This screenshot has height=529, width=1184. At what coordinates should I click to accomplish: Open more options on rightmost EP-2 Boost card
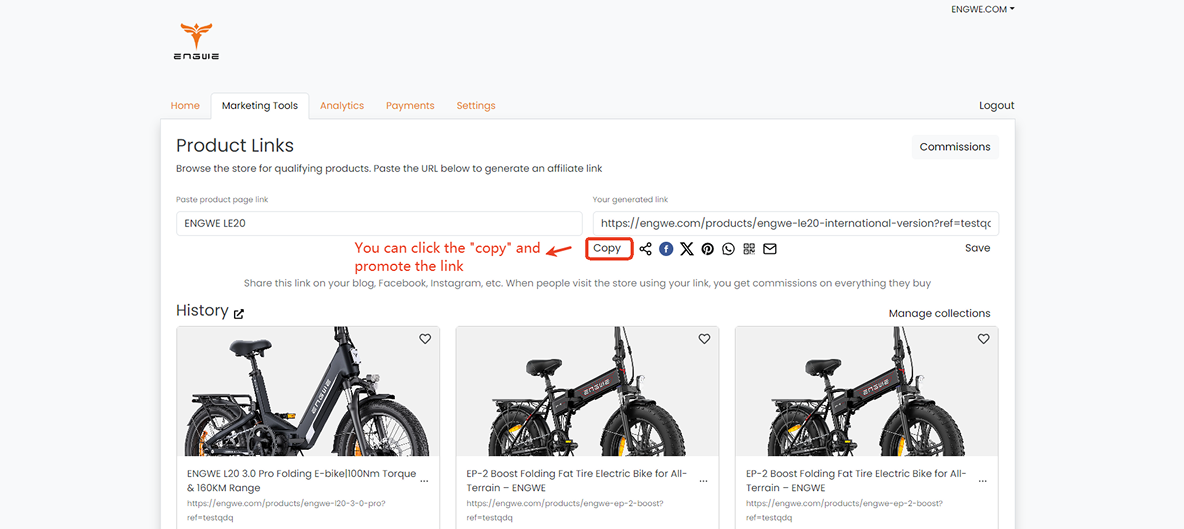click(982, 481)
